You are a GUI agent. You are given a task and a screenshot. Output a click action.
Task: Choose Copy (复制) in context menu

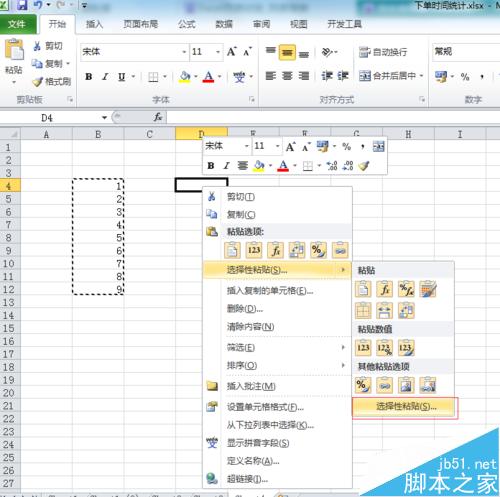(277, 214)
